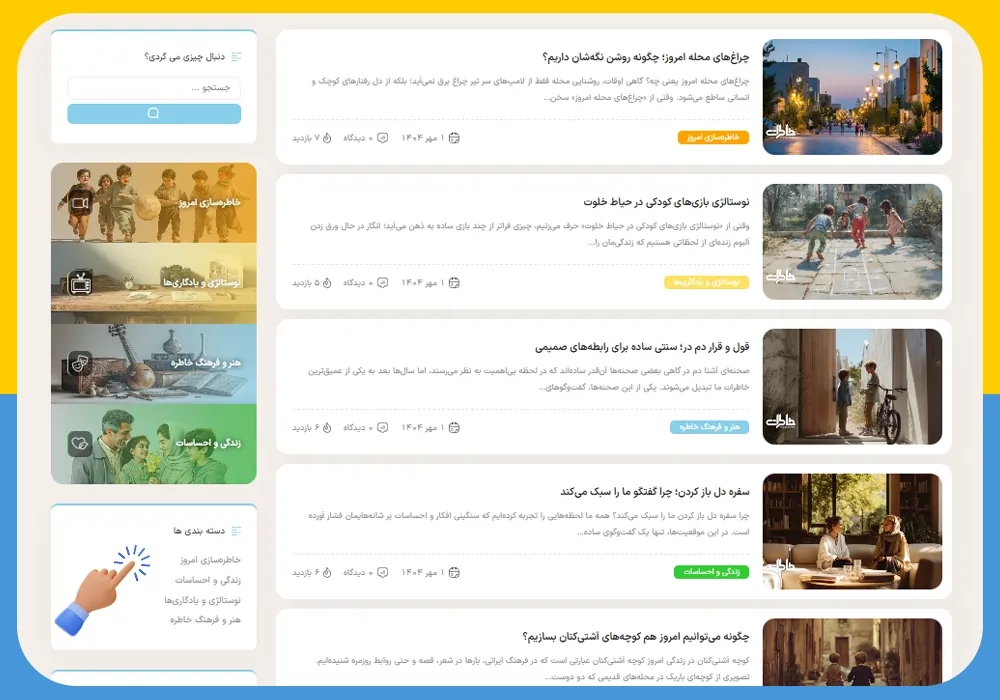1000x700 pixels.
Task: Focus the جستجو search input field
Action: (x=154, y=88)
